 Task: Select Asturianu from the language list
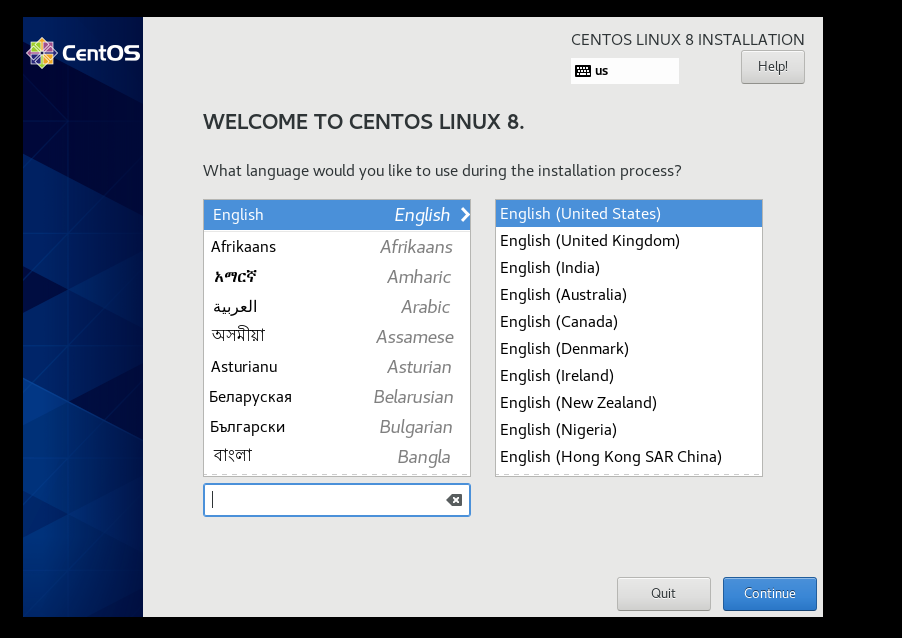(300, 367)
